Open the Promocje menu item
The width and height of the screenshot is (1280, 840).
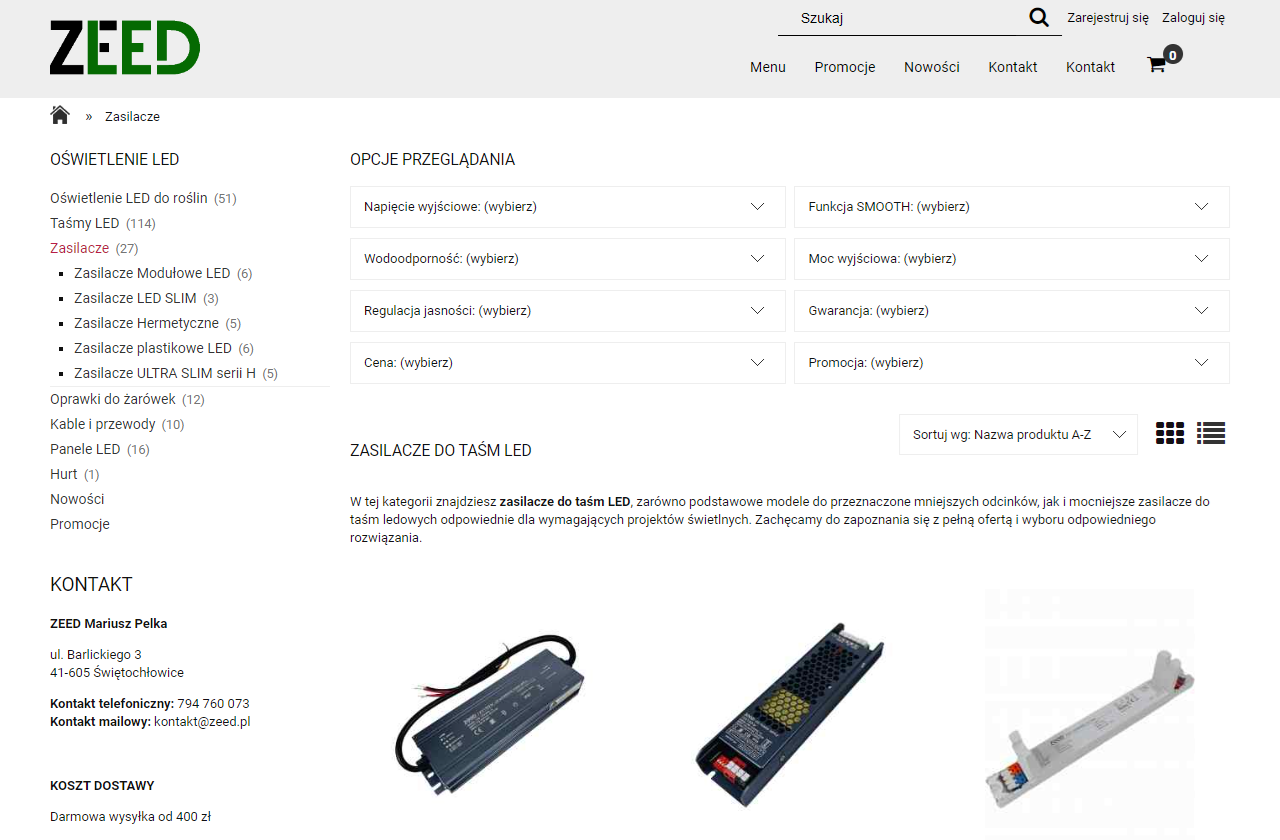coord(844,67)
